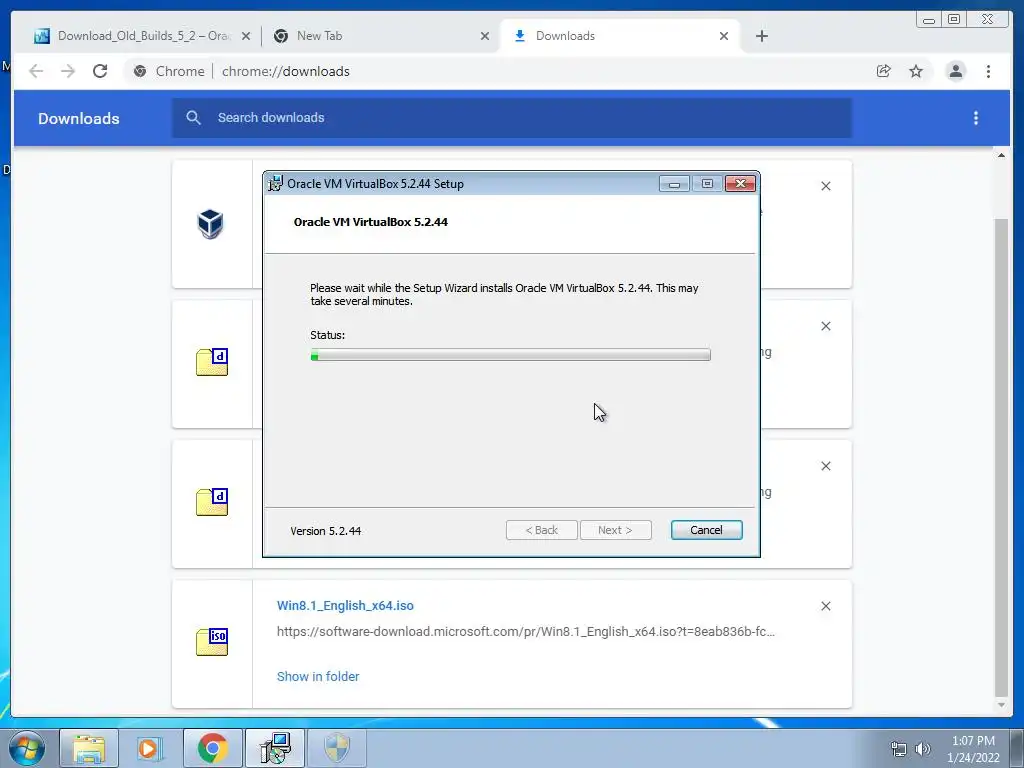Click the installation progress bar

[x=511, y=355]
